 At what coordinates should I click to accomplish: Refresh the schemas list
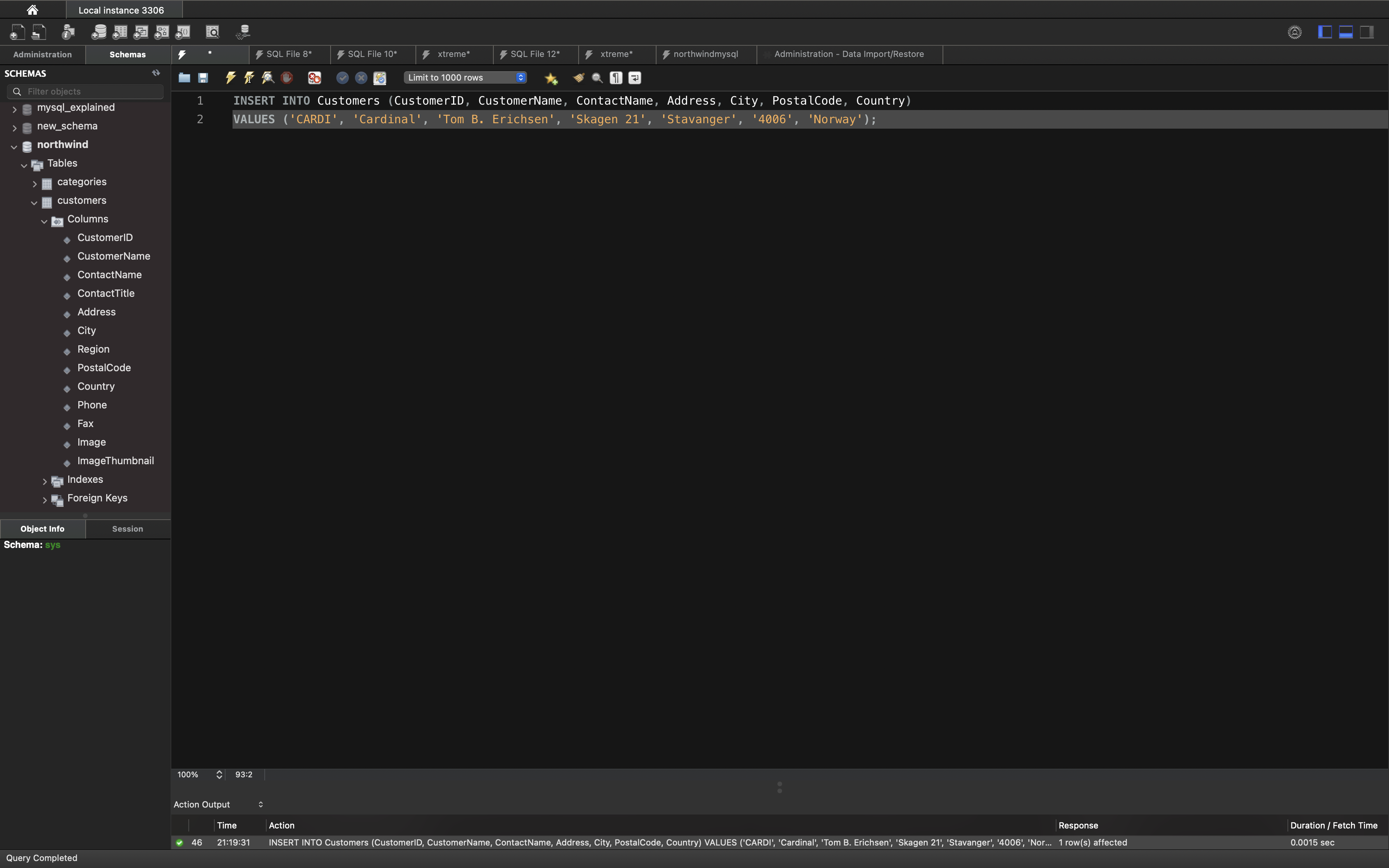(x=155, y=73)
